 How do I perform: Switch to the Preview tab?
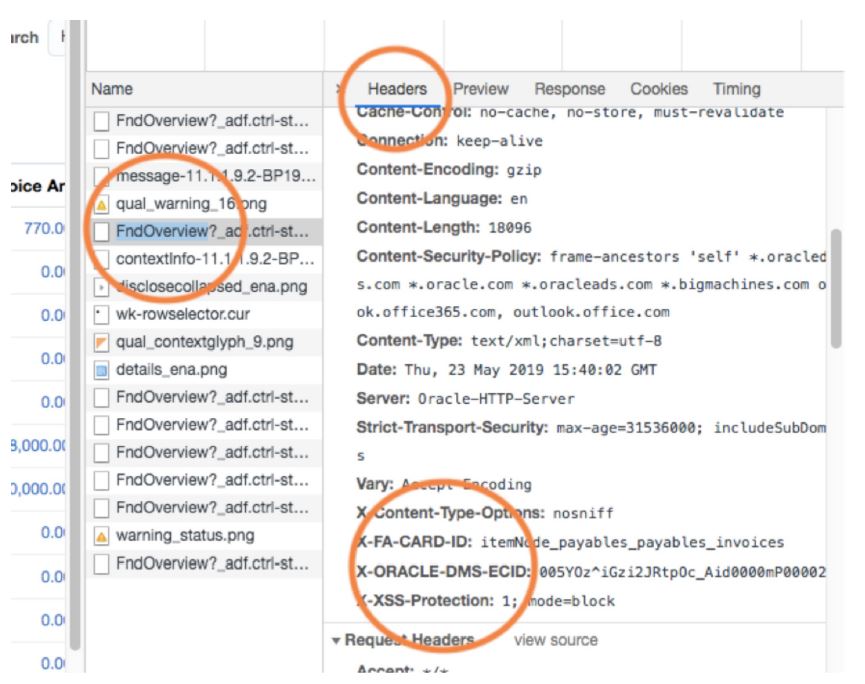[483, 88]
